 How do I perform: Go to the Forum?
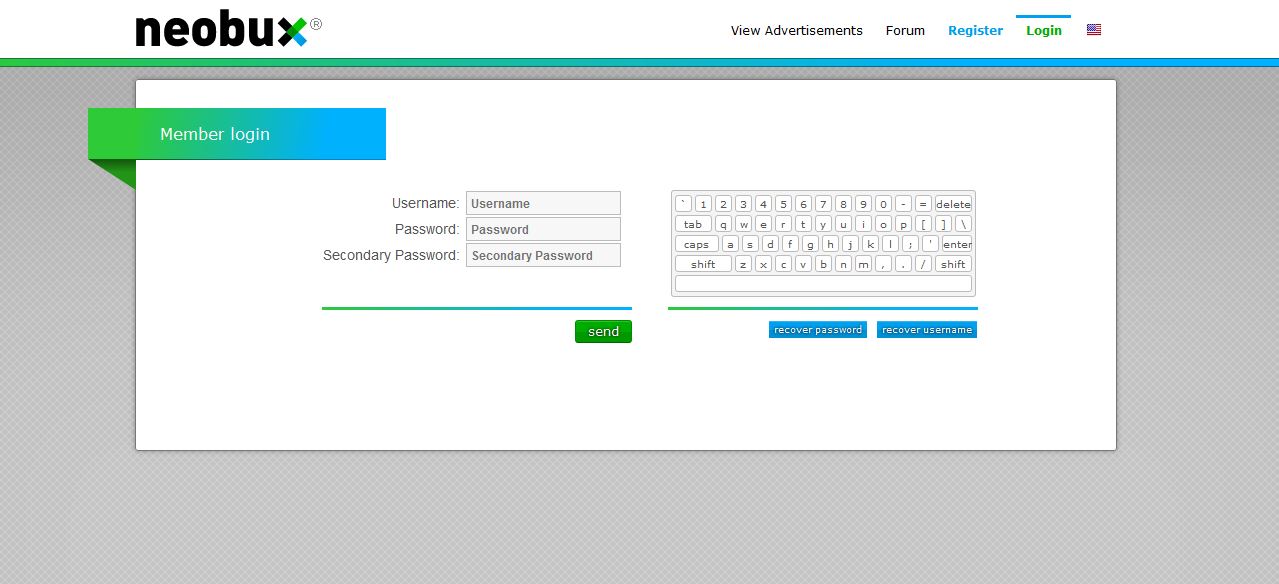coord(905,30)
